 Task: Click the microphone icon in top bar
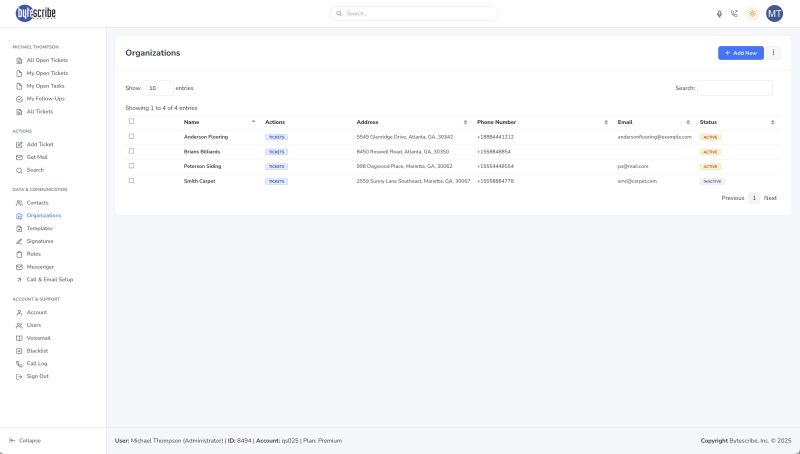click(719, 14)
